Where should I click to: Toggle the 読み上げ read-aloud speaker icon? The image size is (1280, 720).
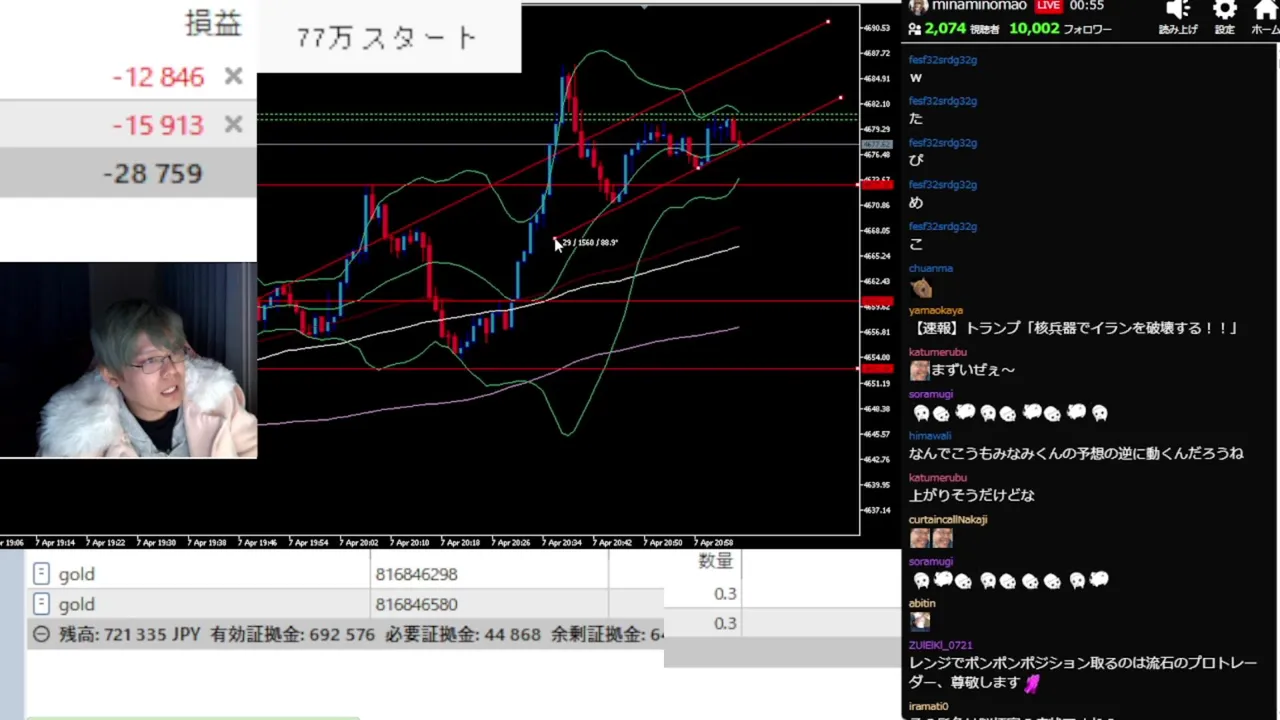pos(1178,10)
